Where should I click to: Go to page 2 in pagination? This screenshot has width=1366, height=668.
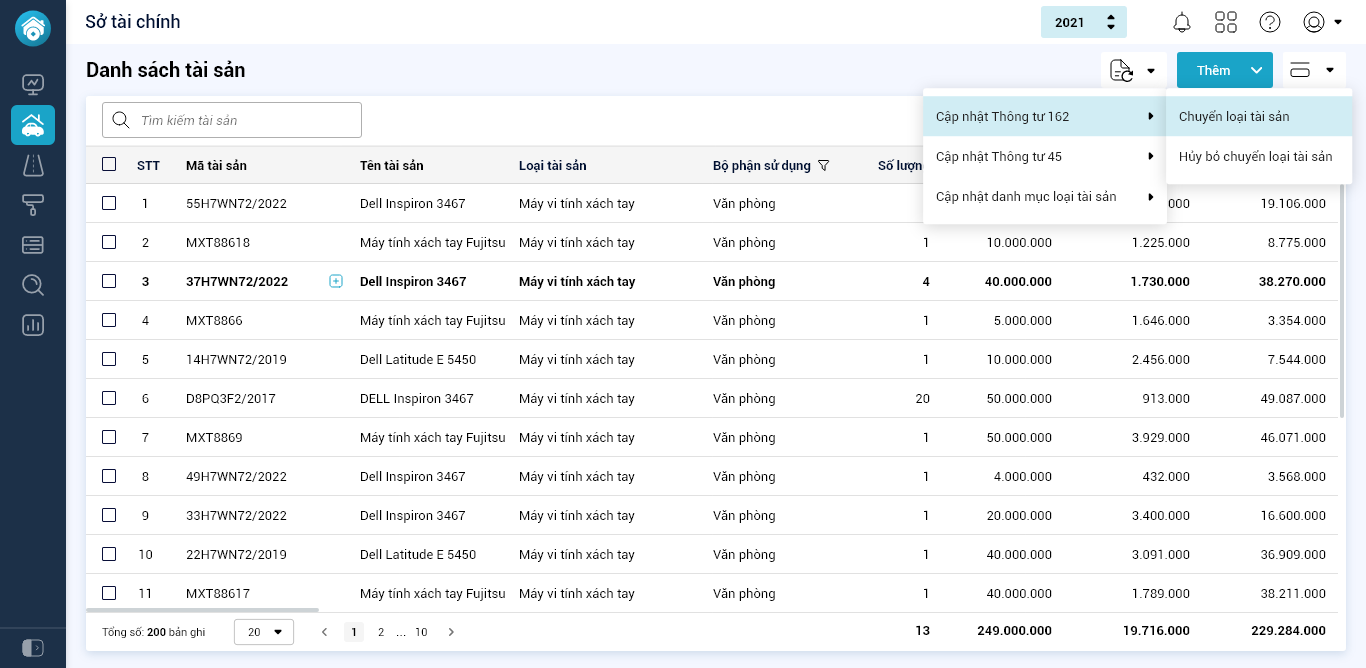(x=381, y=632)
